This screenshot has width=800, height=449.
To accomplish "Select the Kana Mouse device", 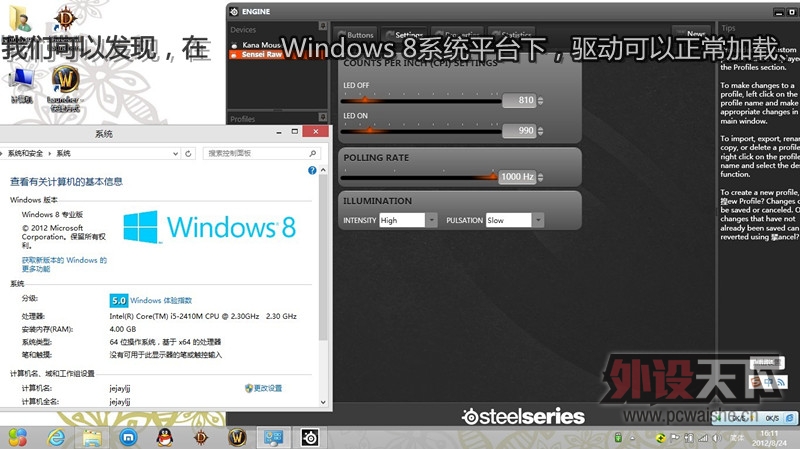I will click(x=261, y=45).
